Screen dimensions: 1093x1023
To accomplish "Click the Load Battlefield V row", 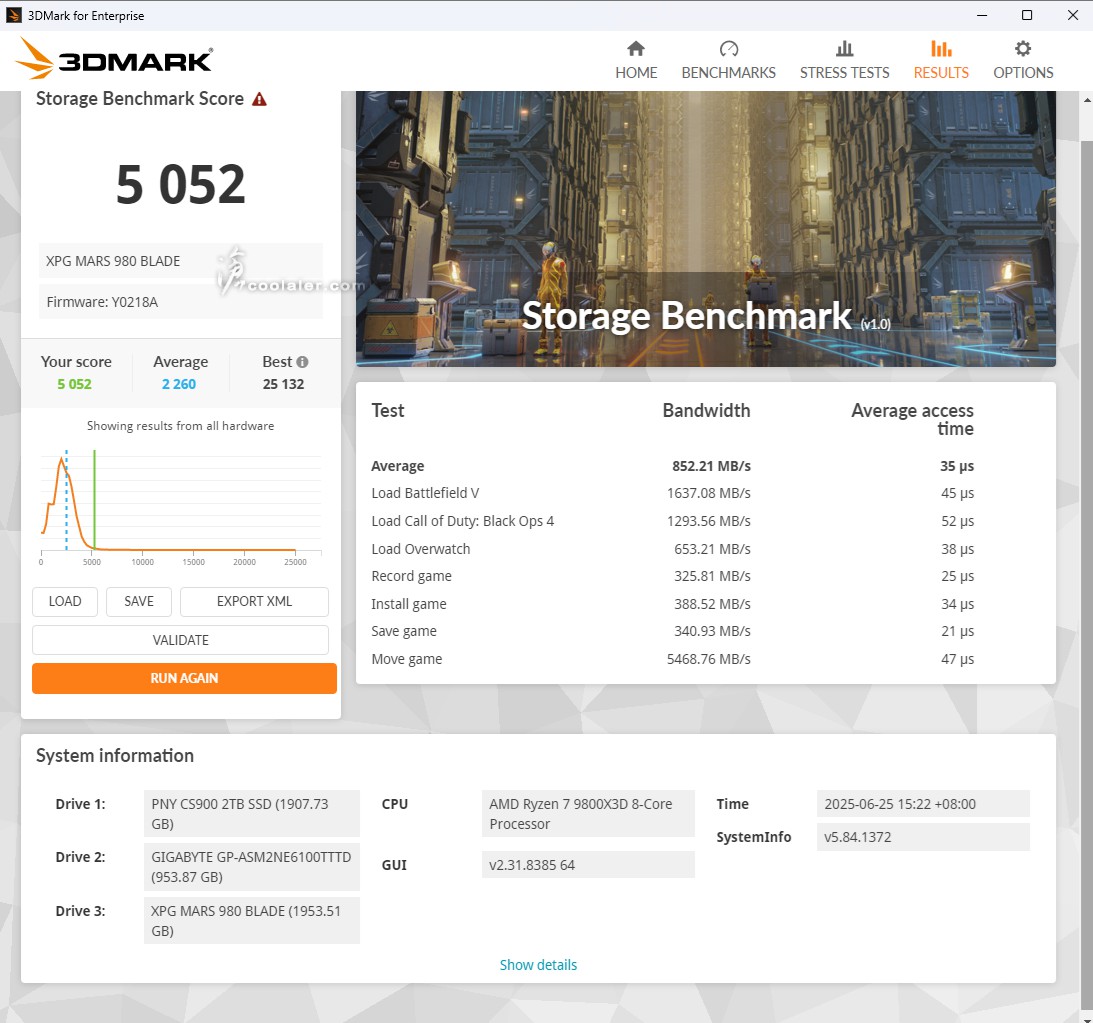I will pos(672,493).
